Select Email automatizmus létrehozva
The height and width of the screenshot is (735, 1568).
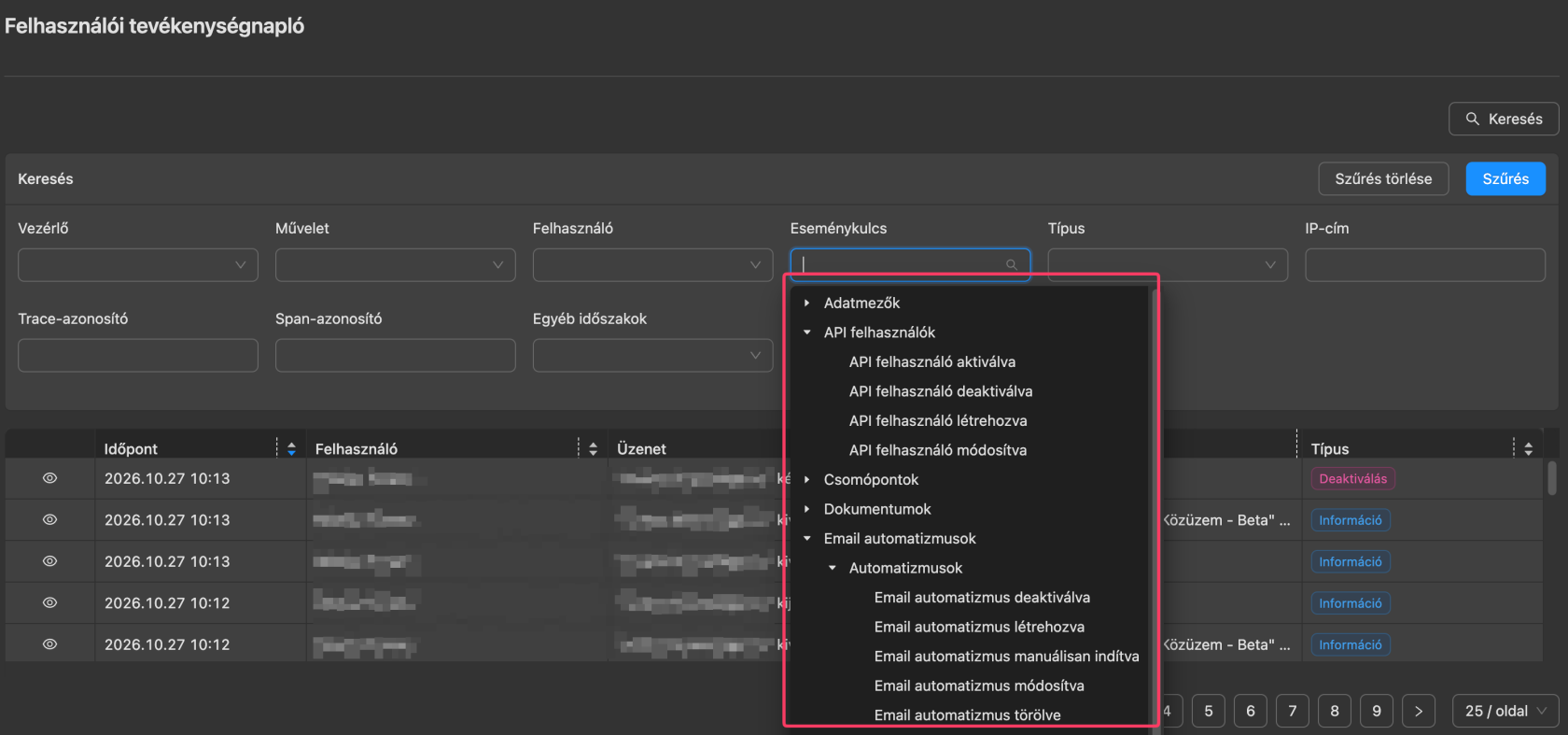[x=979, y=627]
